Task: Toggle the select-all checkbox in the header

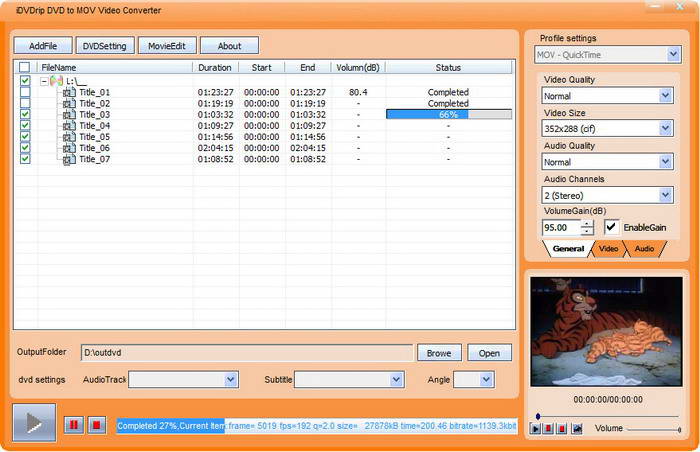Action: (x=25, y=67)
